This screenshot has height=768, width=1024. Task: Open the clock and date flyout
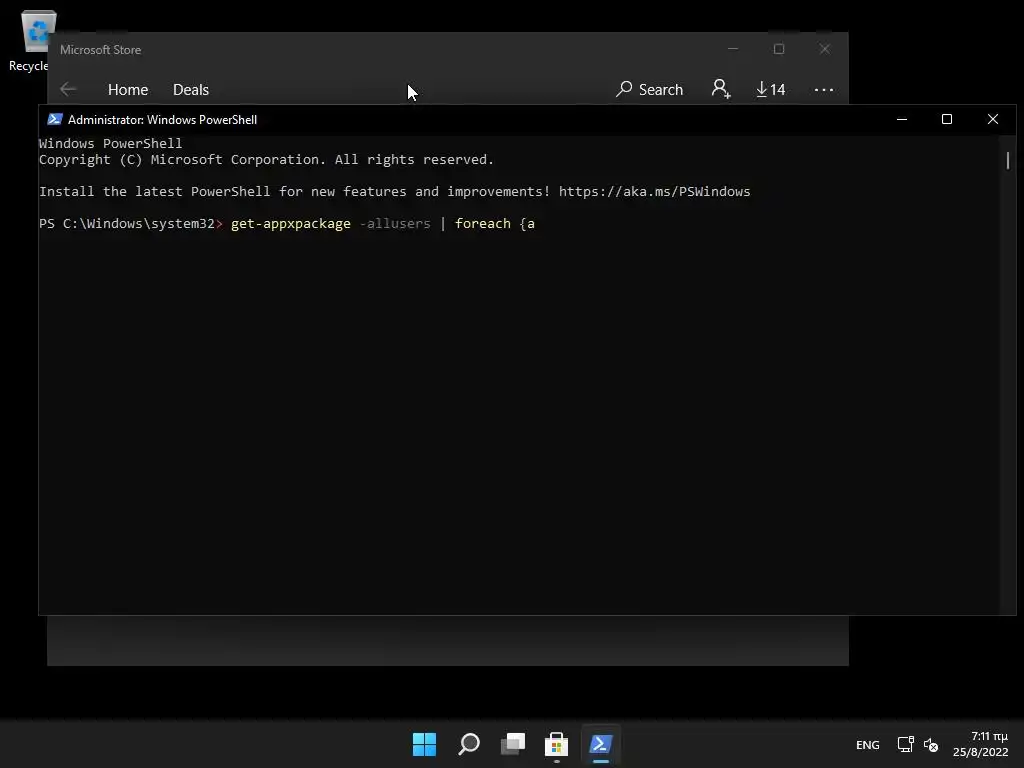pyautogui.click(x=980, y=744)
